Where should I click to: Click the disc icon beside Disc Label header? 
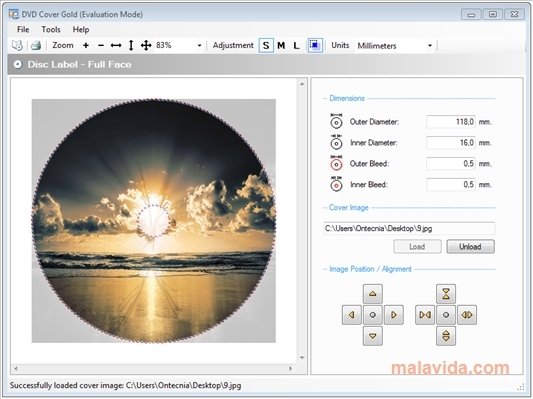click(18, 64)
